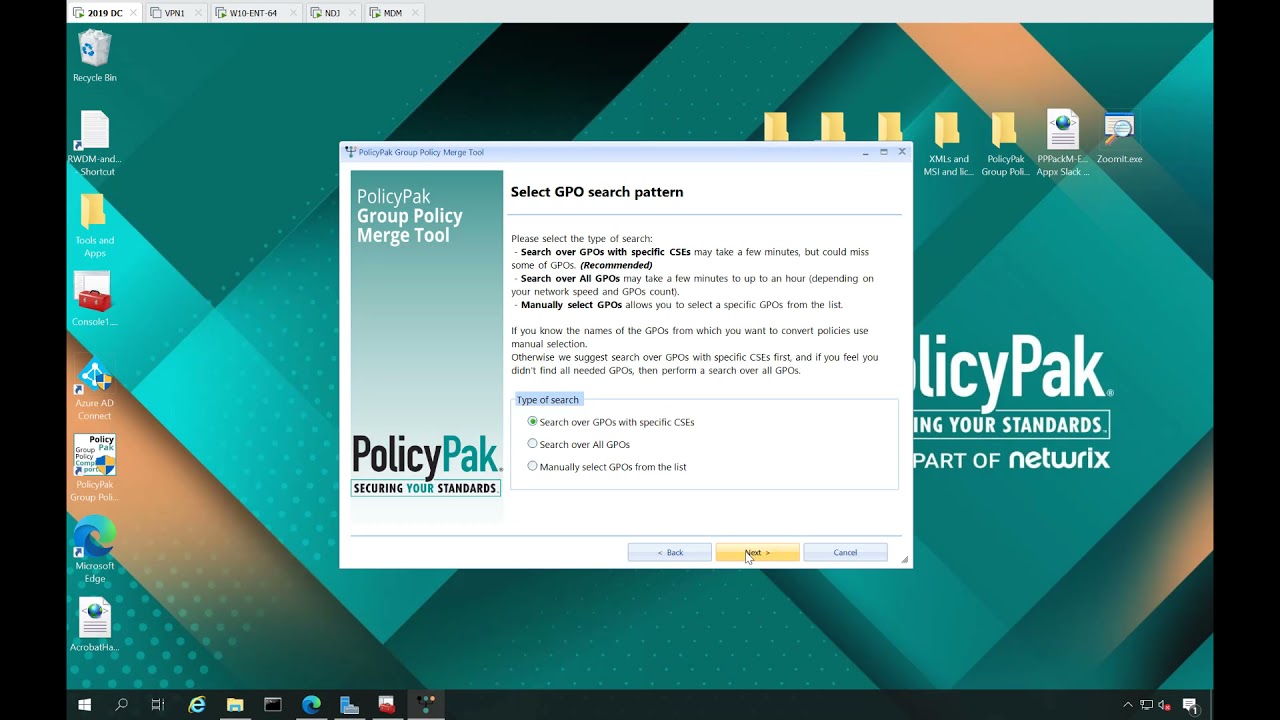Launch ZoomIt.exe from the desktop

pyautogui.click(x=1119, y=138)
